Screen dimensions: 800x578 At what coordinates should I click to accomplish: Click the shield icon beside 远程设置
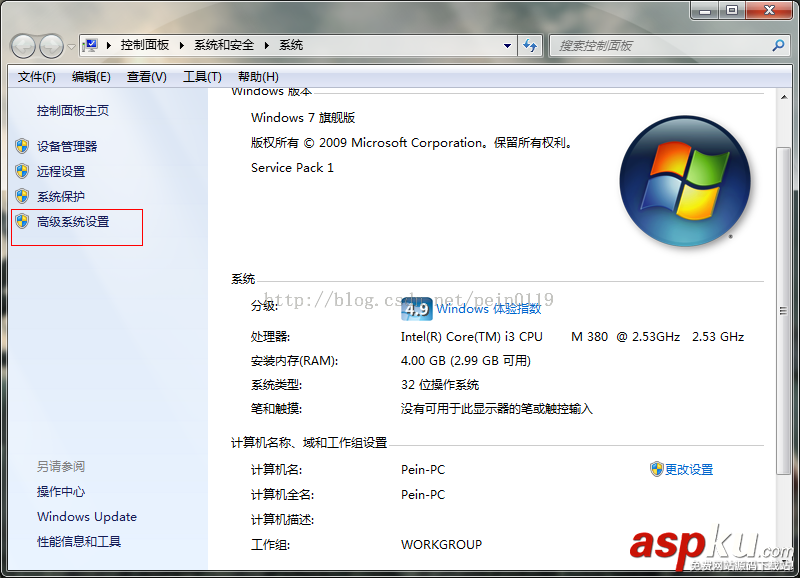coord(22,171)
